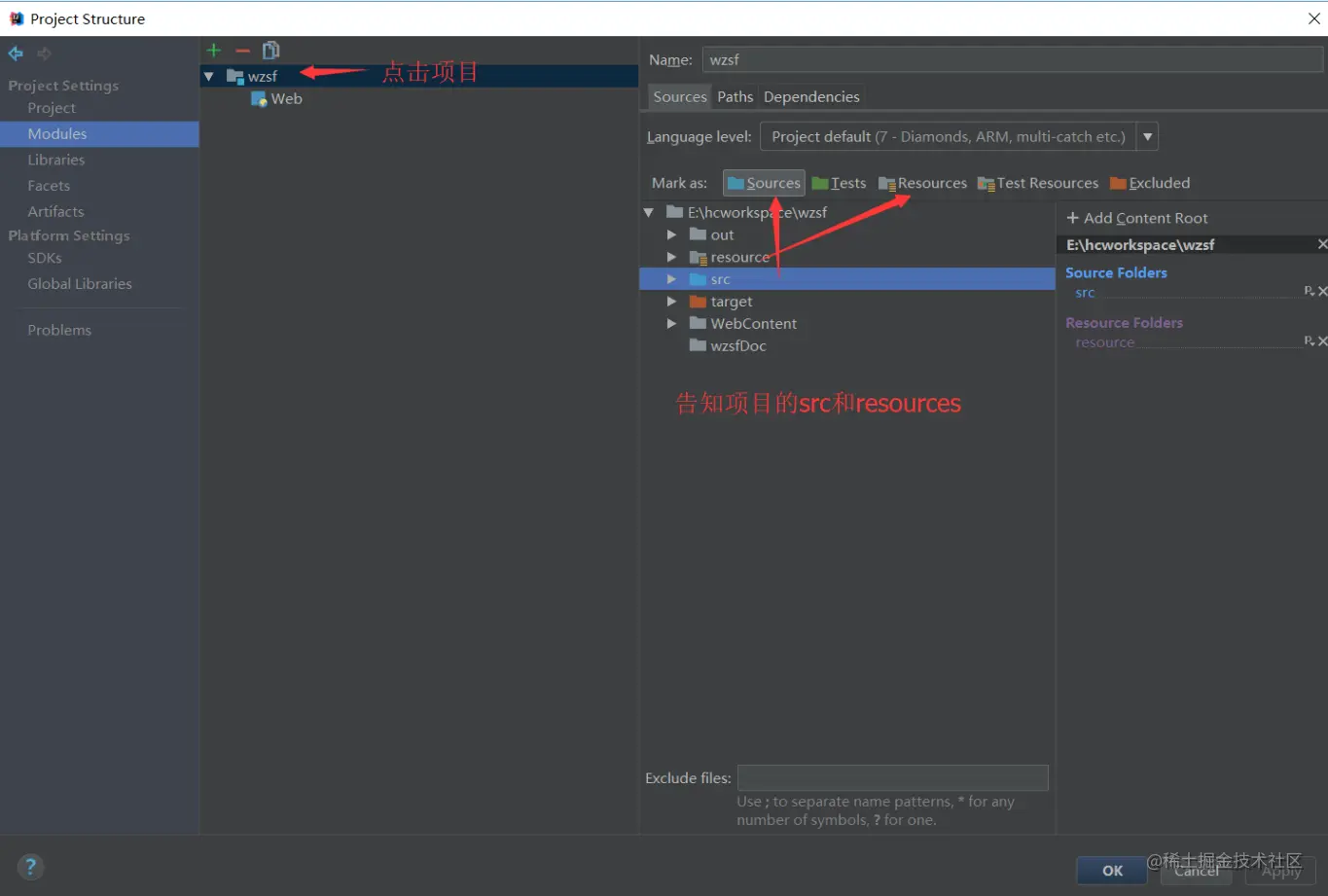
Task: Expand the target folder
Action: (x=671, y=302)
